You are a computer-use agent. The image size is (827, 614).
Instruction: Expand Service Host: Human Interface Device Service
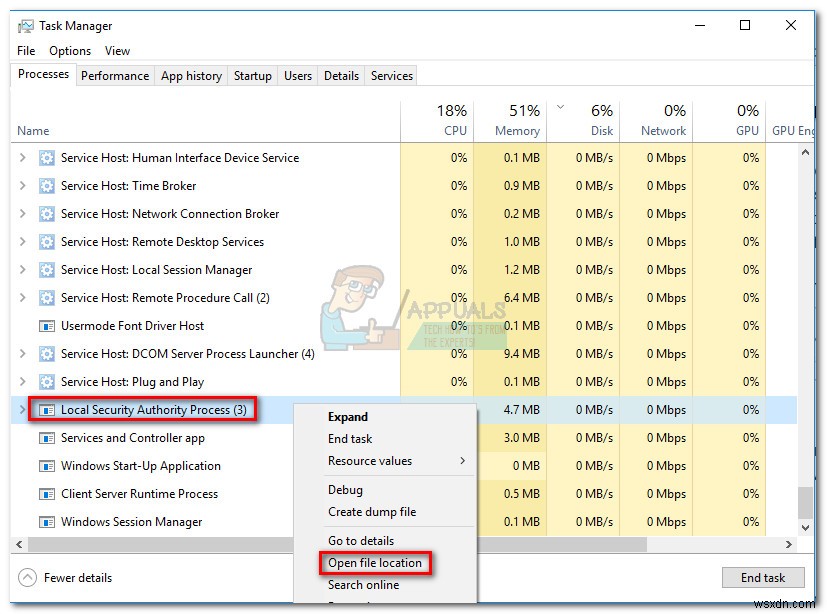pos(23,157)
